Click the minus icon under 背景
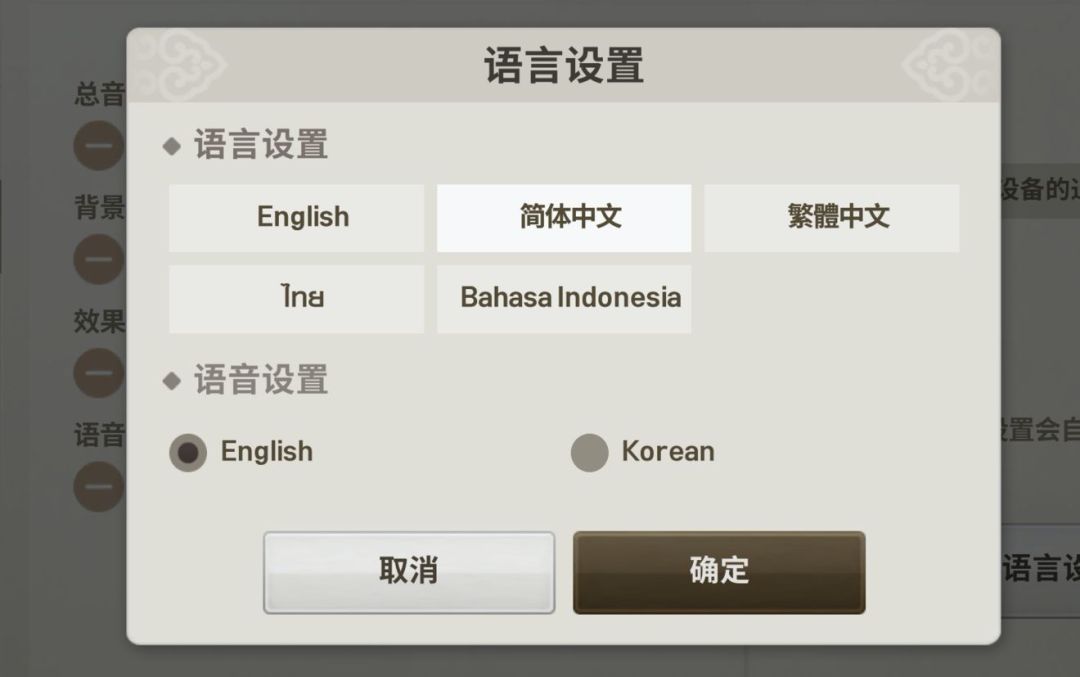The width and height of the screenshot is (1080, 677). coord(98,260)
